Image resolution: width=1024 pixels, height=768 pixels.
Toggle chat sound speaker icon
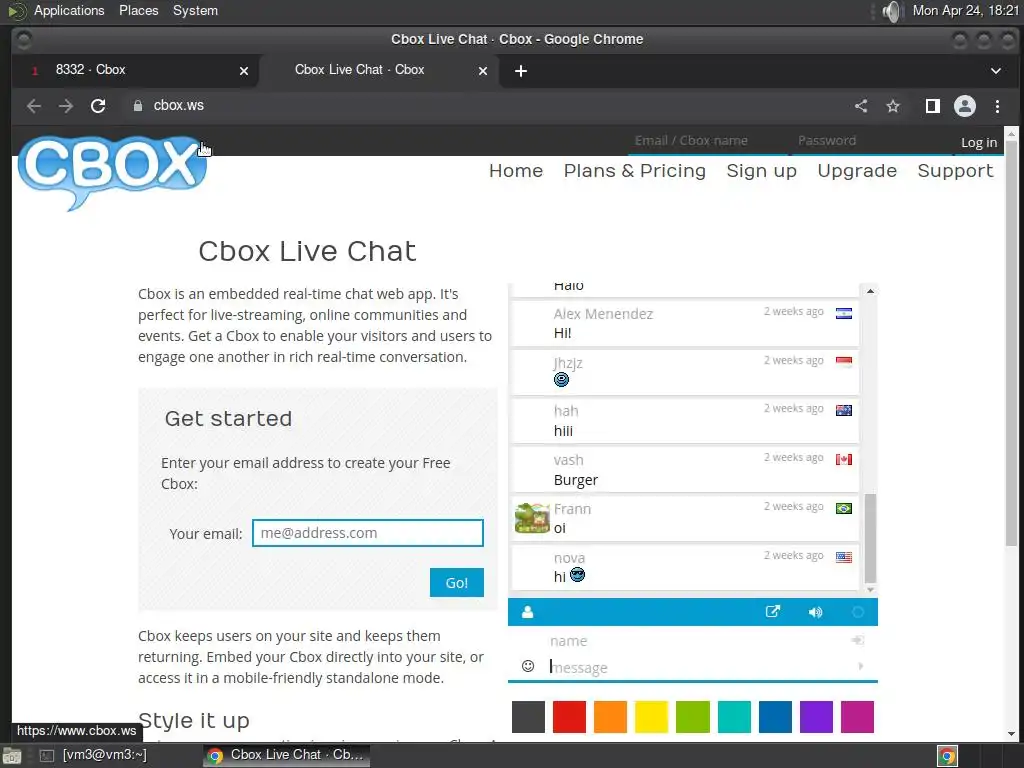(x=815, y=612)
